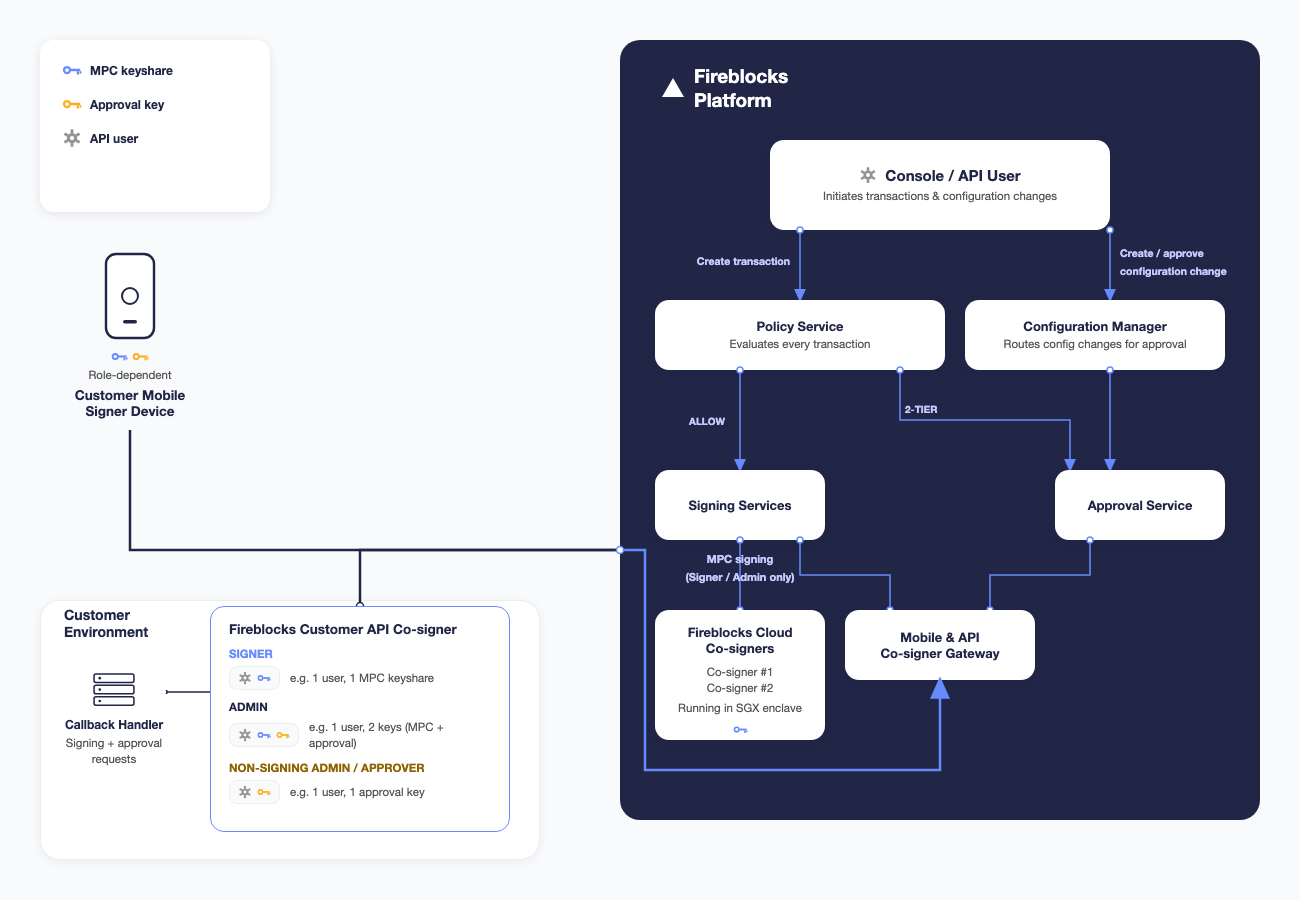Click the 'Policy Service' heading
Screen dimensions: 1300x900
[800, 326]
